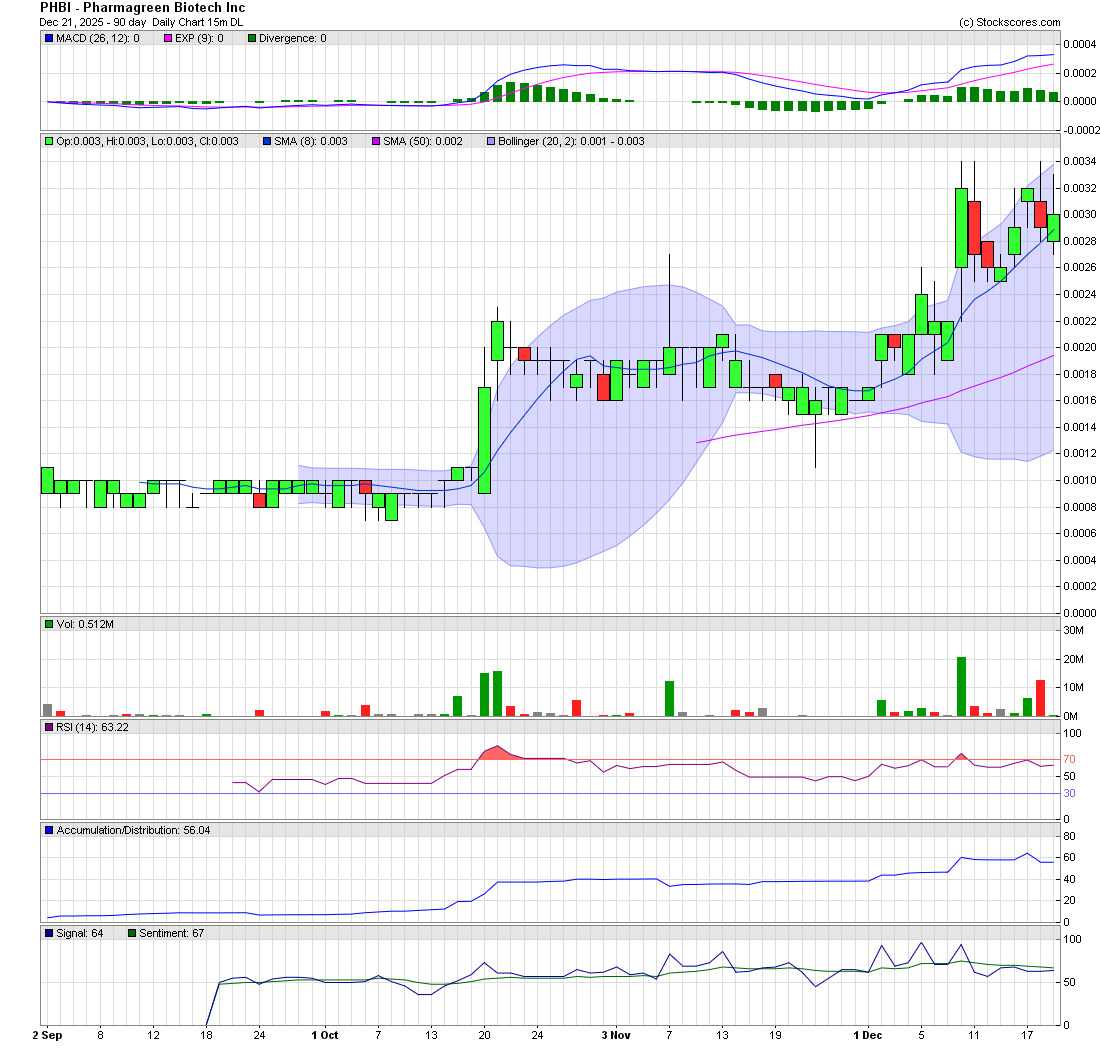
Task: Click the 'Accumulation/Distribution: 56.04' label
Action: click(133, 830)
